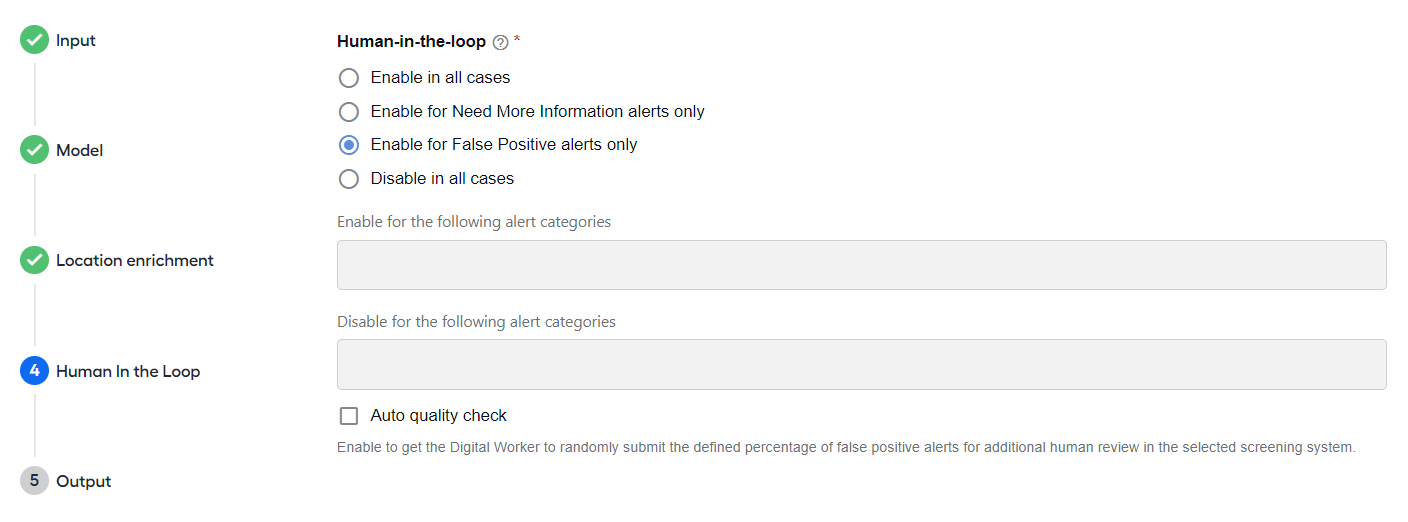Select Enable for Need More Information alerts only
1408x522 pixels.
pyautogui.click(x=349, y=112)
